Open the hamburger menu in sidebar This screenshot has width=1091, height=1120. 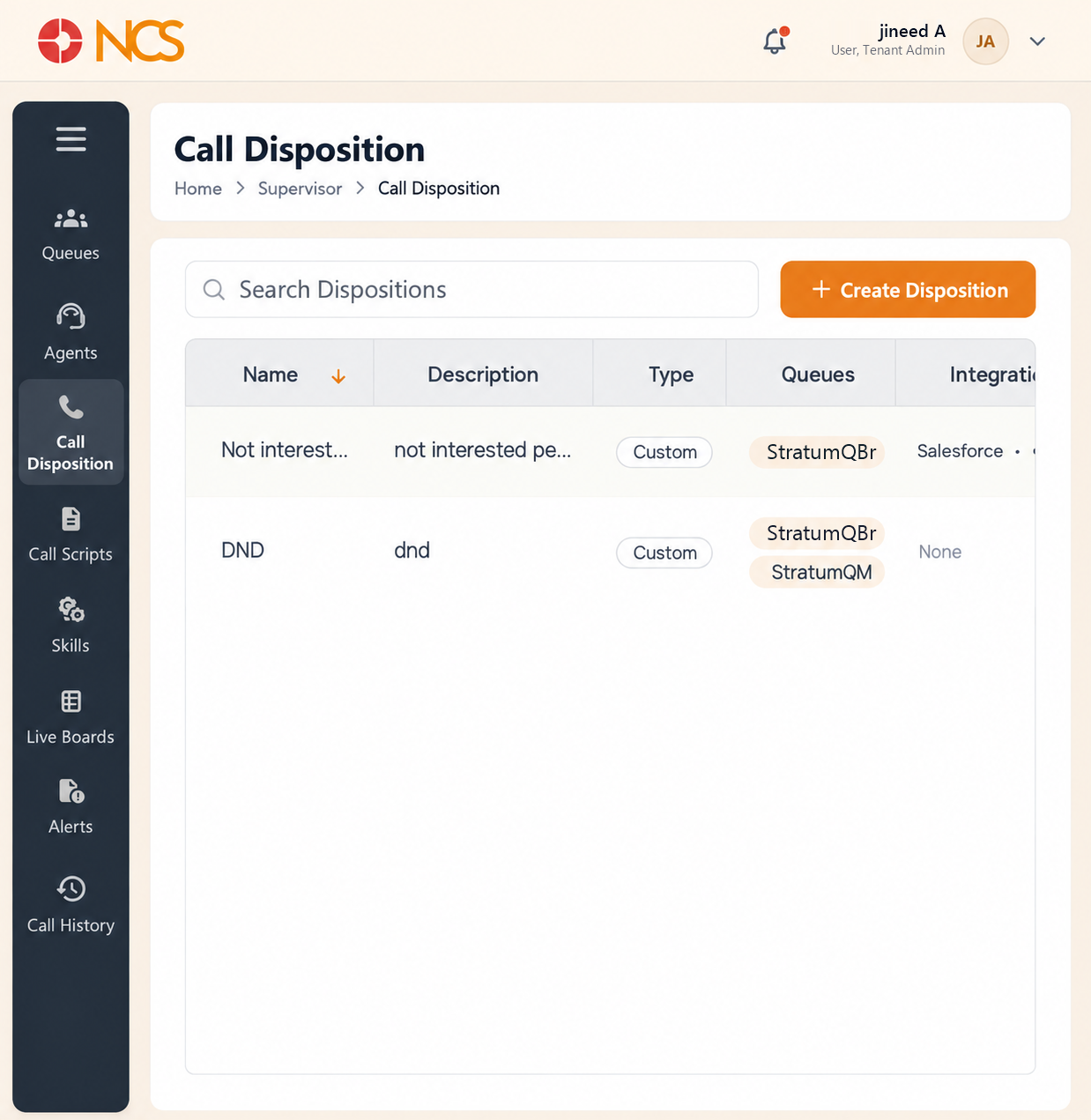(71, 139)
